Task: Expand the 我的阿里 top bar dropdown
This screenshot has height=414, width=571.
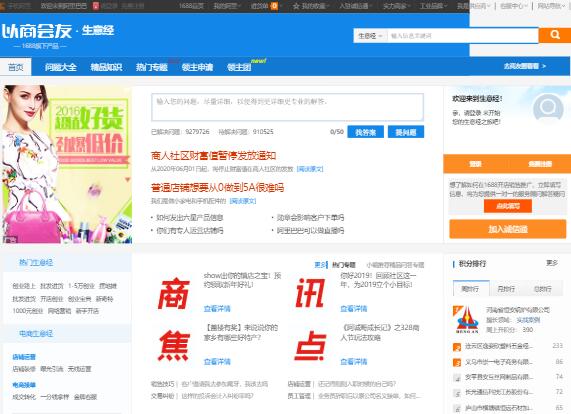Action: click(228, 6)
